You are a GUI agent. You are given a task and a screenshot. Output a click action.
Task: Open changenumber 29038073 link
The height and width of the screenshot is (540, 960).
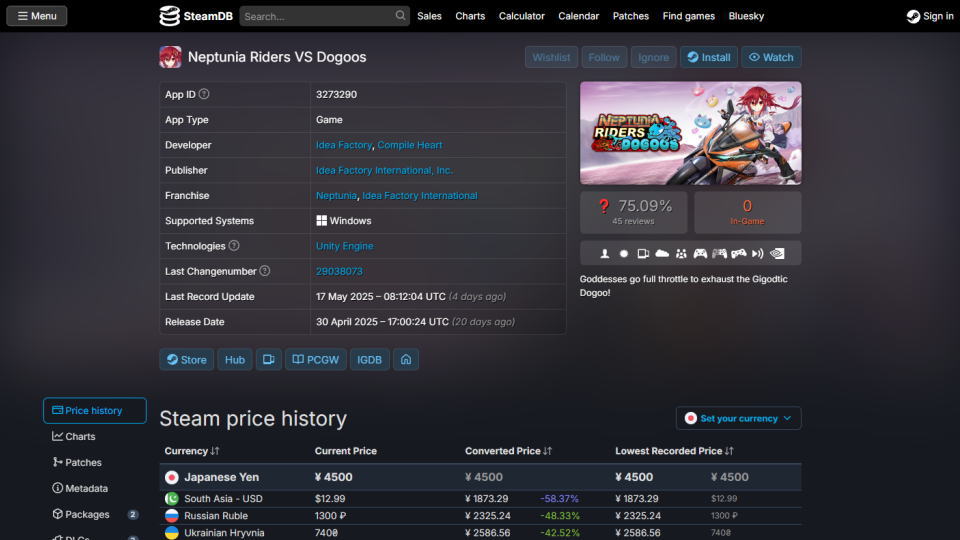339,271
